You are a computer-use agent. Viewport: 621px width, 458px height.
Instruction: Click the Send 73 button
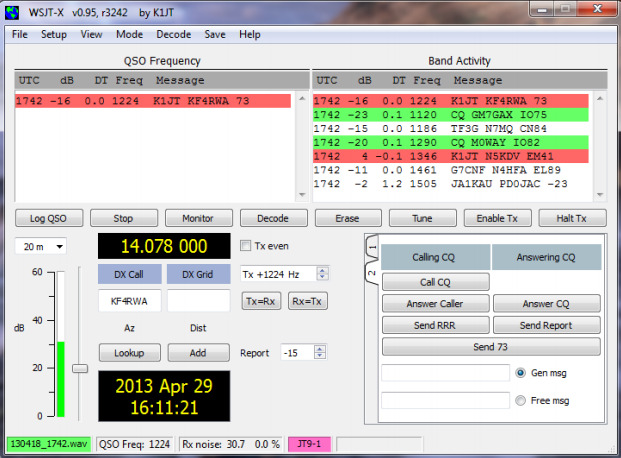point(491,347)
